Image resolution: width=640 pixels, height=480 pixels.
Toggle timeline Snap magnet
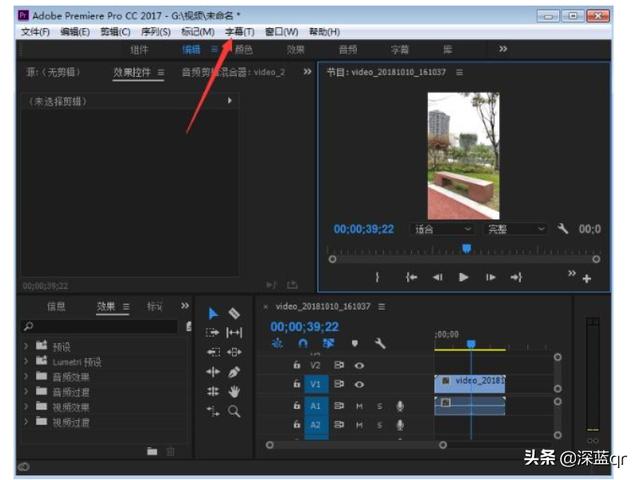pos(303,343)
